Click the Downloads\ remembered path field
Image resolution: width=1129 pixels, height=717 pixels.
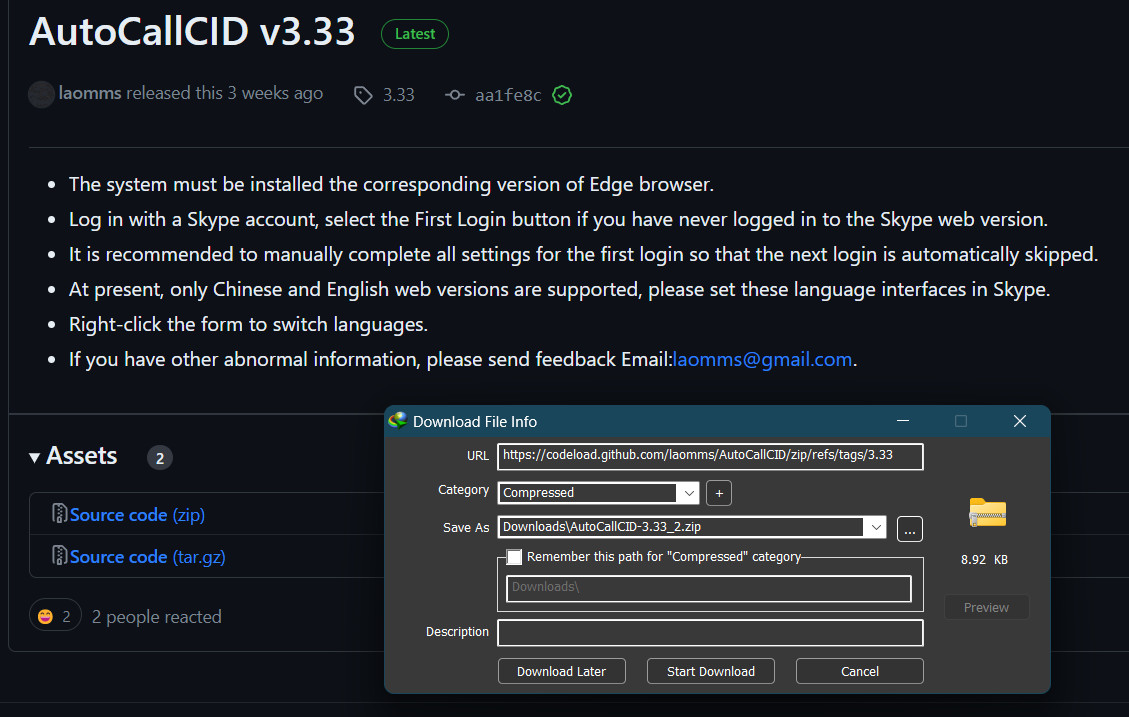709,588
